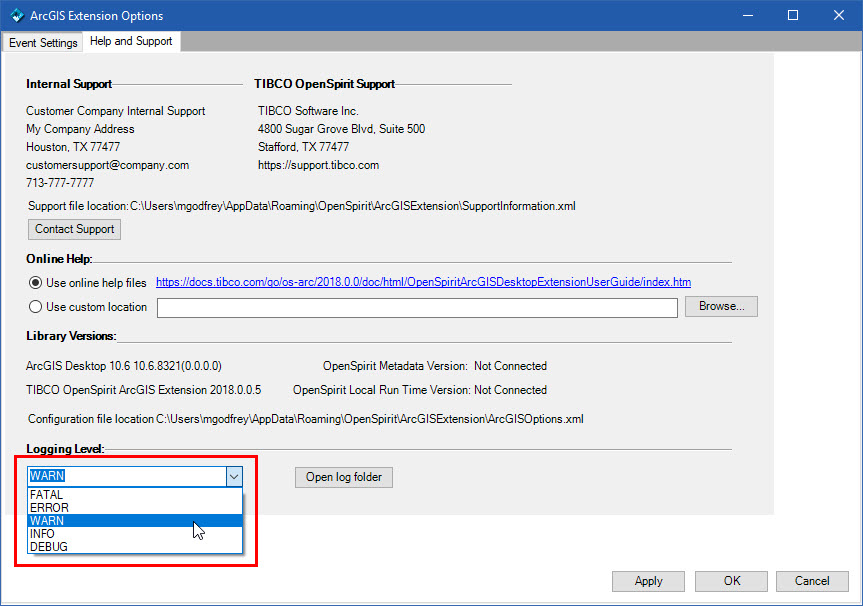The height and width of the screenshot is (606, 863).
Task: Click the customersupport@company.com email text
Action: point(107,165)
